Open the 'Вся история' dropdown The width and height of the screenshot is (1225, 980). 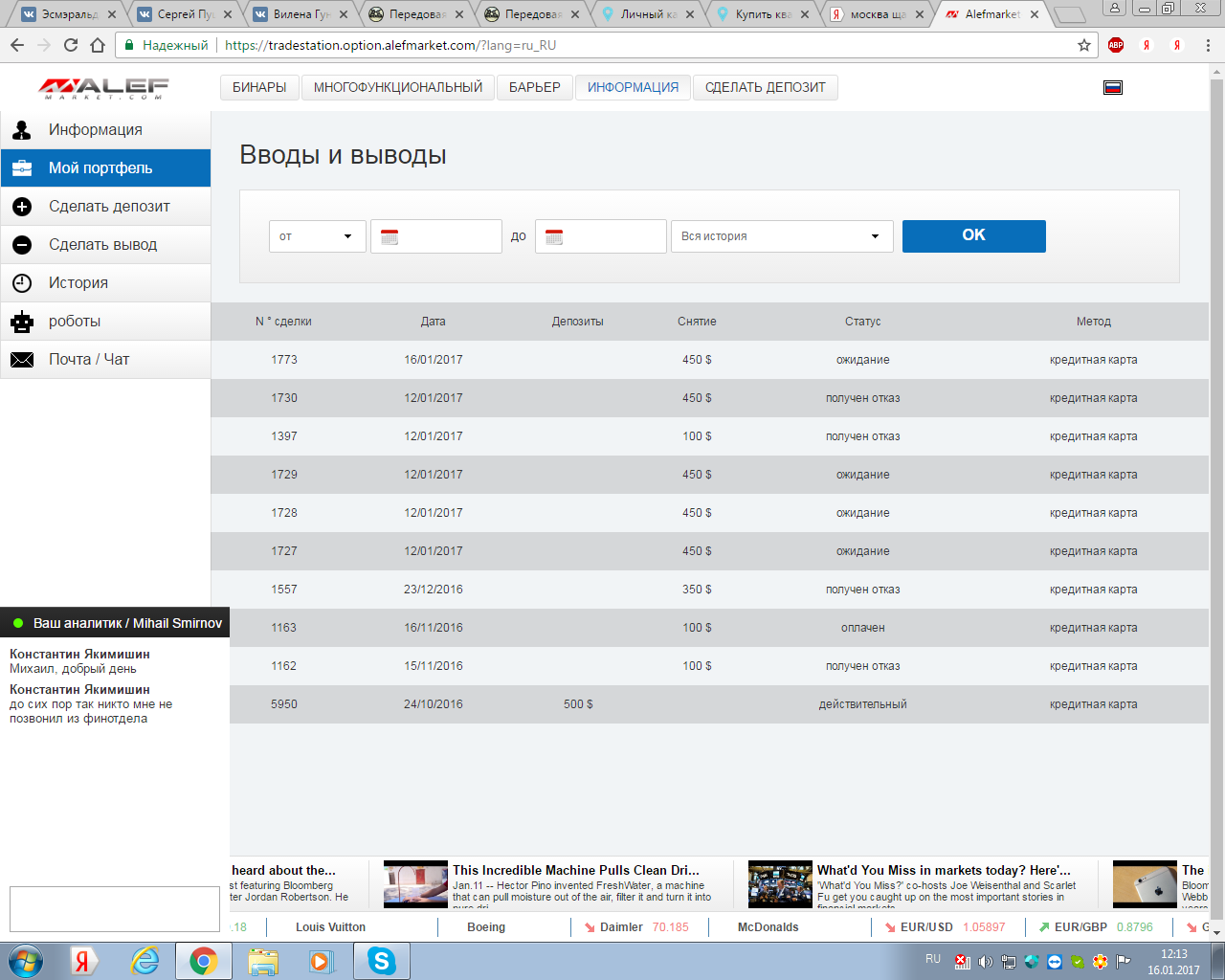[x=781, y=236]
